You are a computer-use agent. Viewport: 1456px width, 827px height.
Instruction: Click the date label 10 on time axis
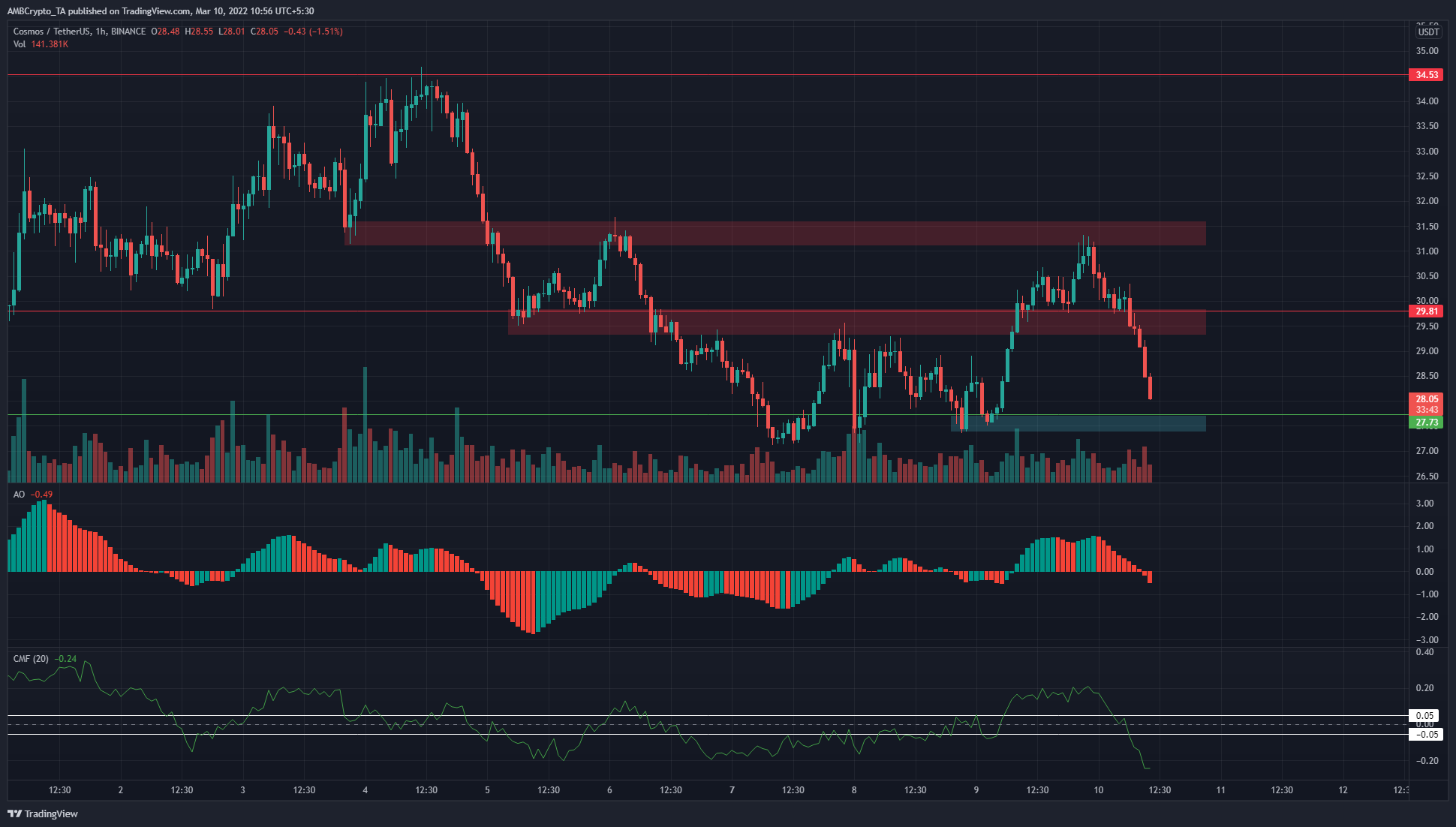[1098, 790]
